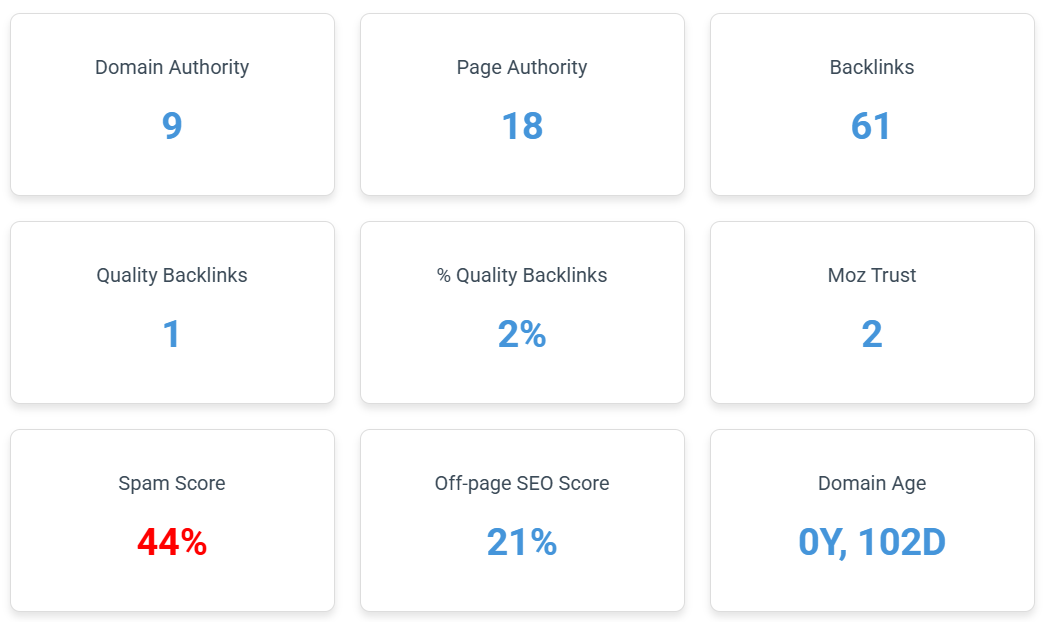The width and height of the screenshot is (1044, 622).
Task: Click the Off-page SEO Score label
Action: coord(522,483)
